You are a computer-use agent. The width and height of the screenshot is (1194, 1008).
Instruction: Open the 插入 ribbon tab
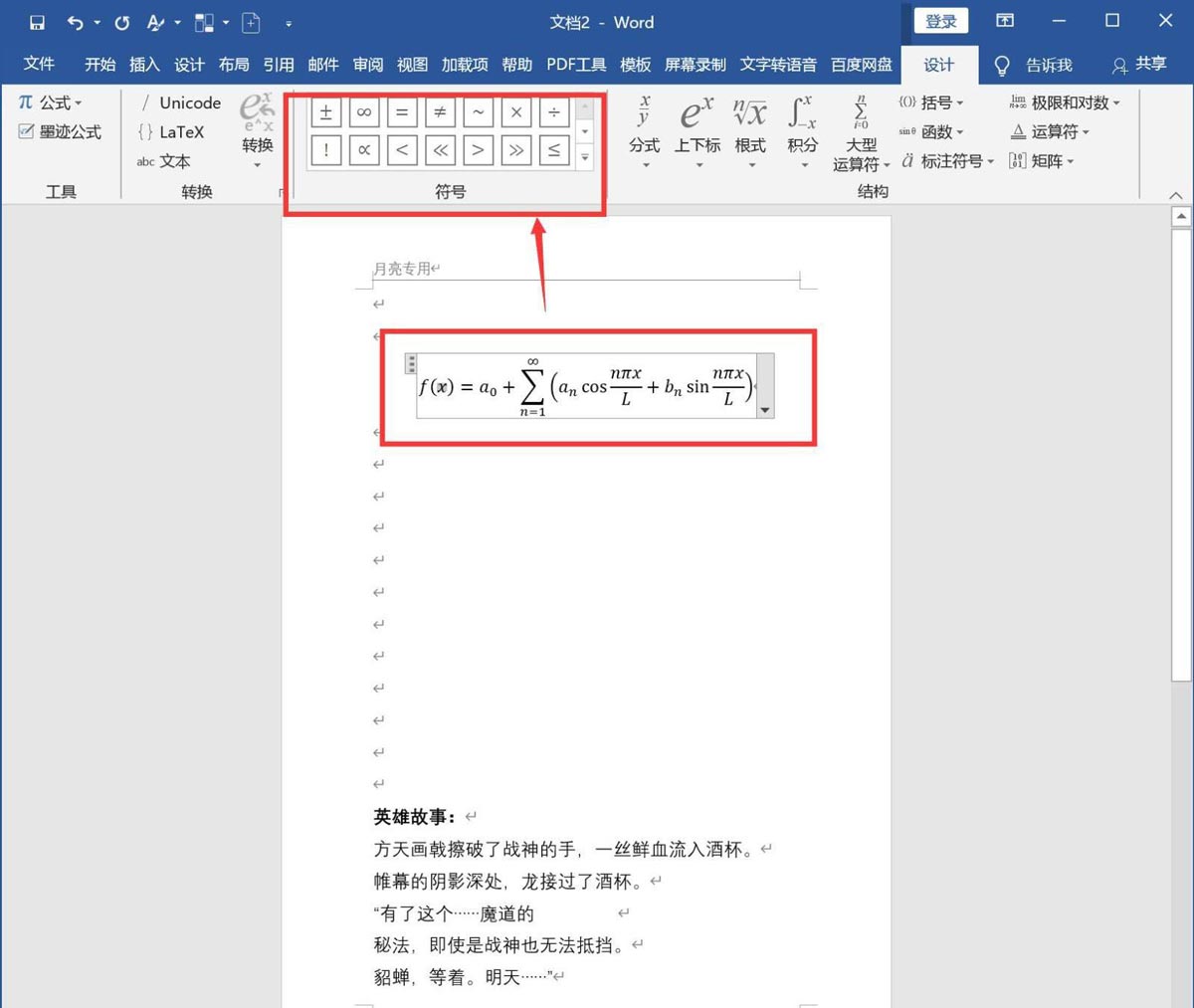click(144, 64)
